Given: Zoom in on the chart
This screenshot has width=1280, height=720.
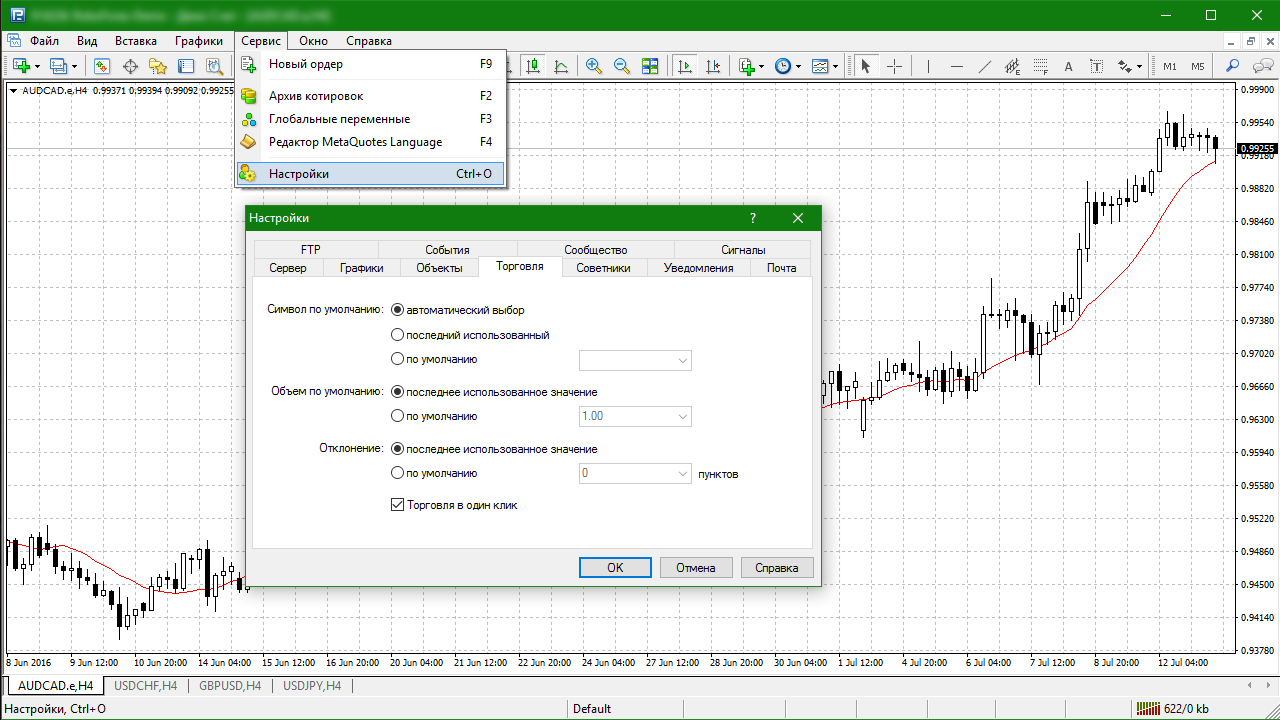Looking at the screenshot, I should (x=594, y=66).
